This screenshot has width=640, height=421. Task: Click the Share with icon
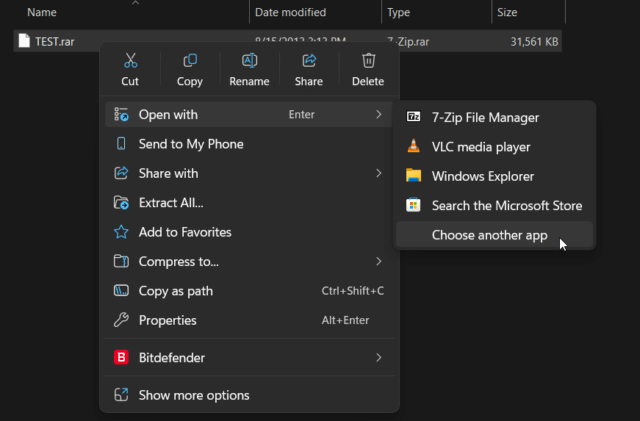click(121, 173)
